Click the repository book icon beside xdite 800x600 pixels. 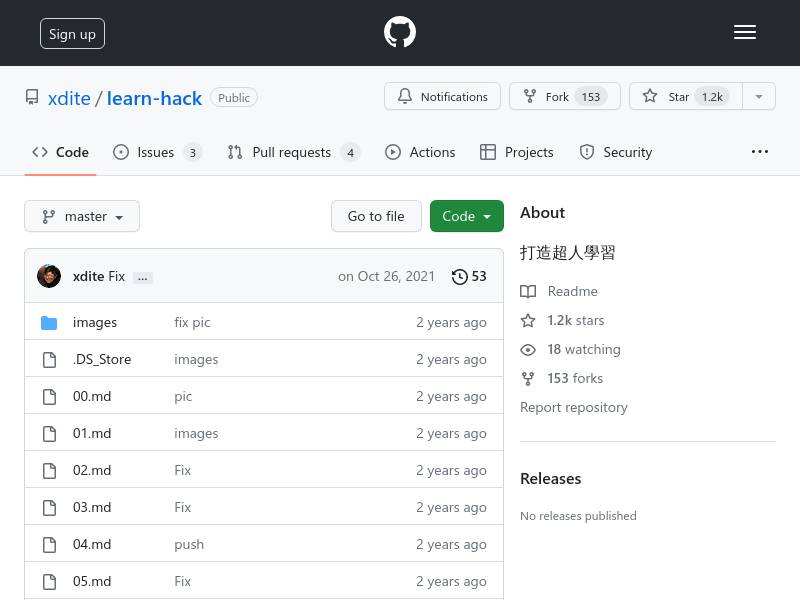click(x=32, y=97)
